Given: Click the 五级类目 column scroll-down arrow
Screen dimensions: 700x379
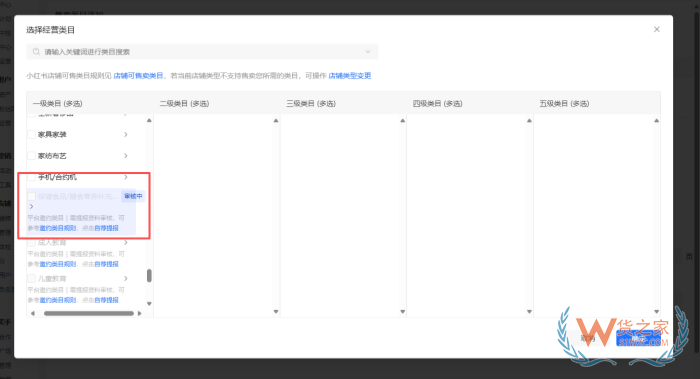Looking at the screenshot, I should tap(656, 312).
